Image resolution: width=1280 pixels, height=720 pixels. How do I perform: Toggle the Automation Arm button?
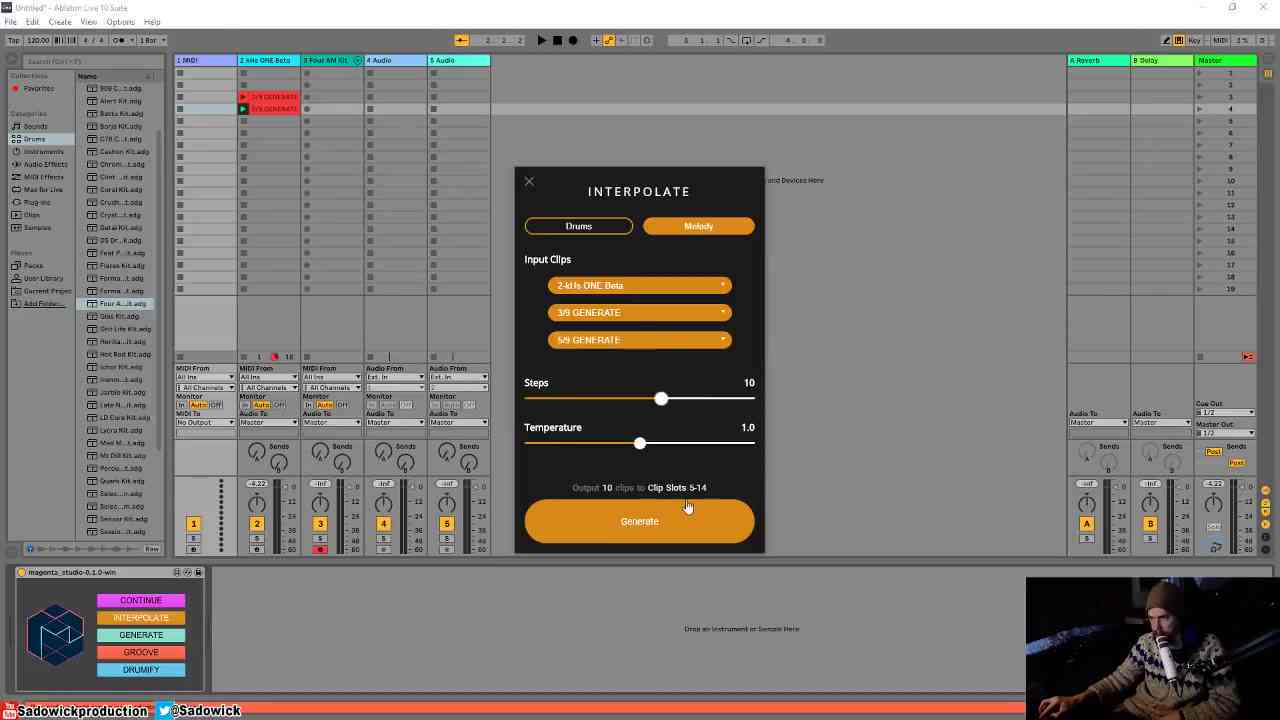[x=609, y=40]
